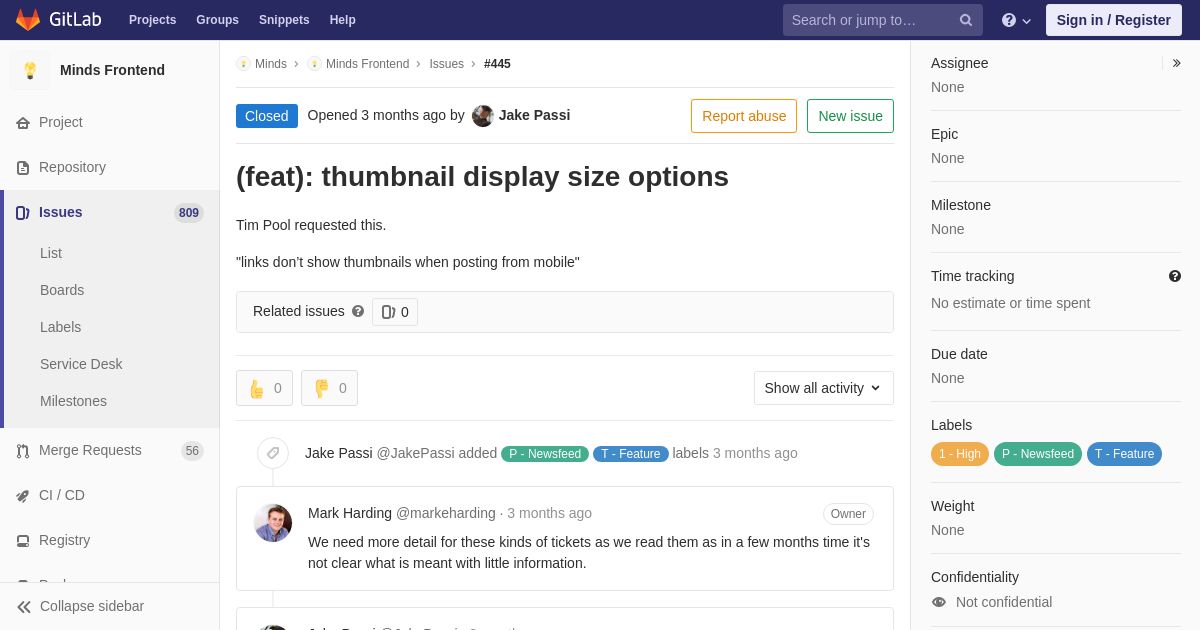The image size is (1200, 630).
Task: Collapse the right sidebar with the double-arrow icon
Action: click(x=1176, y=63)
